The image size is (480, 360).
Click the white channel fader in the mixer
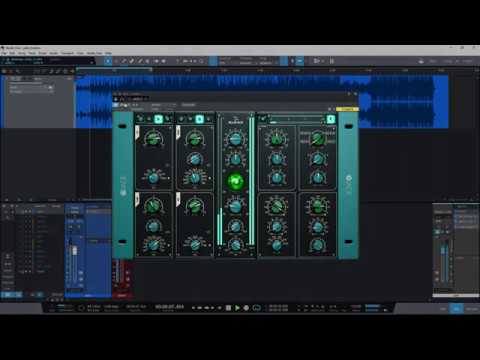(75, 251)
